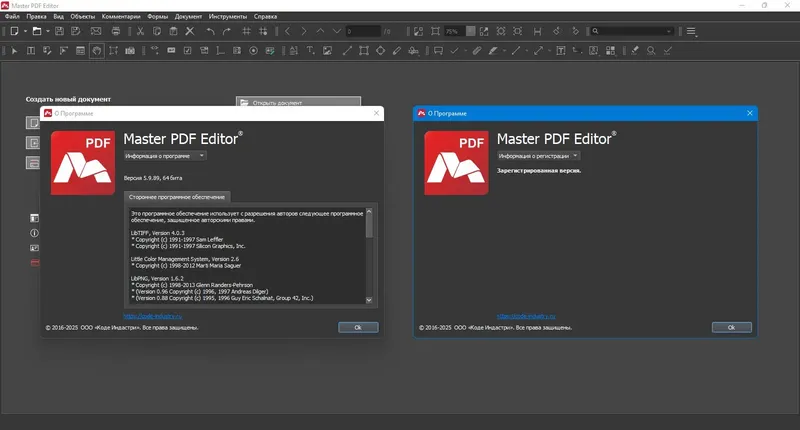Go to the next page arrow

[x=304, y=32]
